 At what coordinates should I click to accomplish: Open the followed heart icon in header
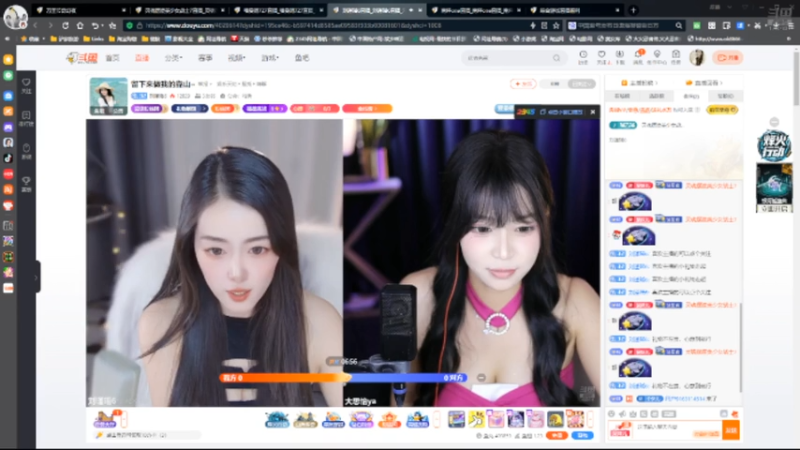(x=602, y=57)
